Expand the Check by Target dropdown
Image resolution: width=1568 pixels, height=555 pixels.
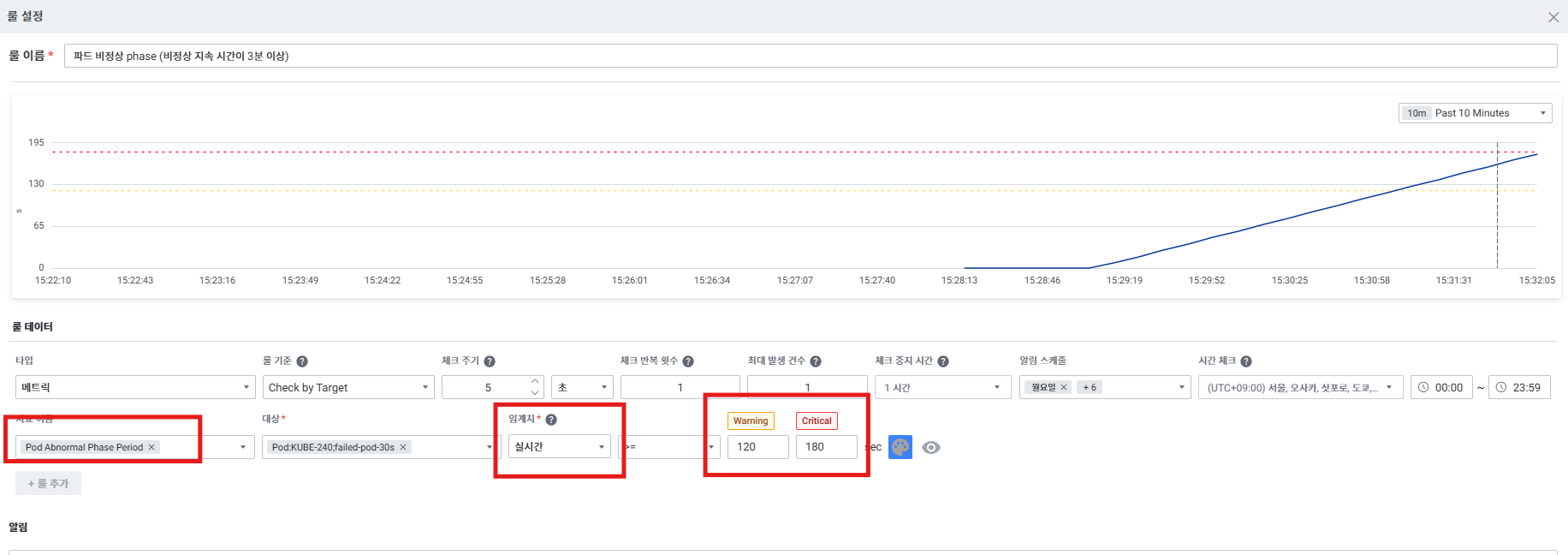pyautogui.click(x=347, y=387)
